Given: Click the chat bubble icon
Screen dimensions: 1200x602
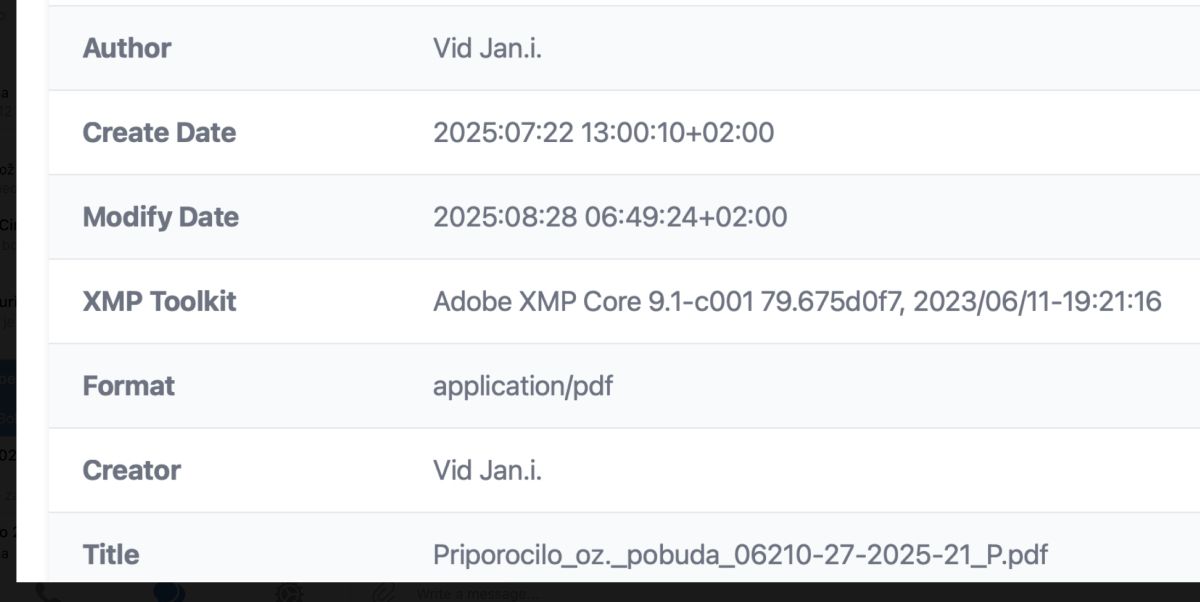Looking at the screenshot, I should coord(168,592).
